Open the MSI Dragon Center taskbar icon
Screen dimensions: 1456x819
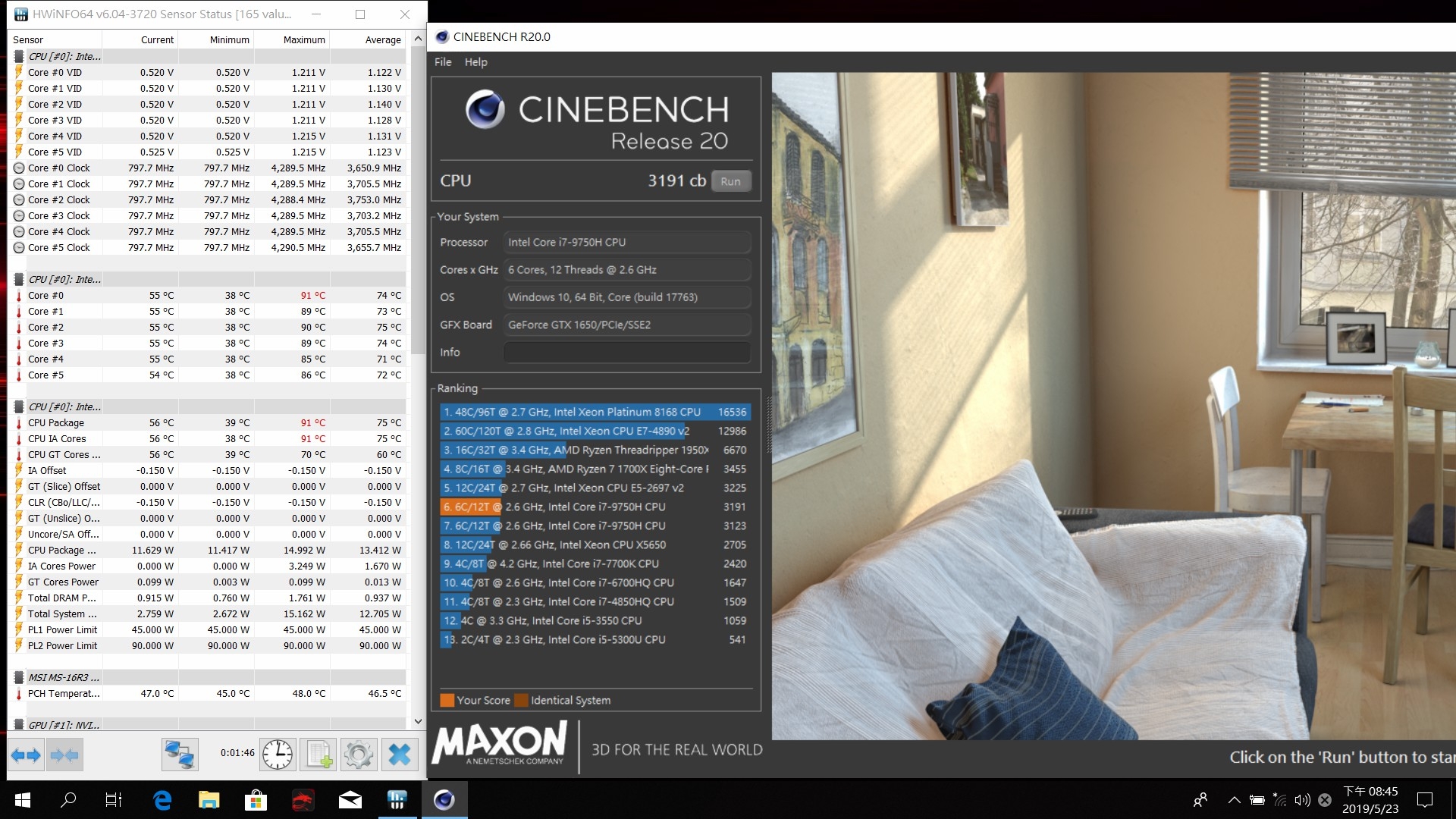coord(303,799)
